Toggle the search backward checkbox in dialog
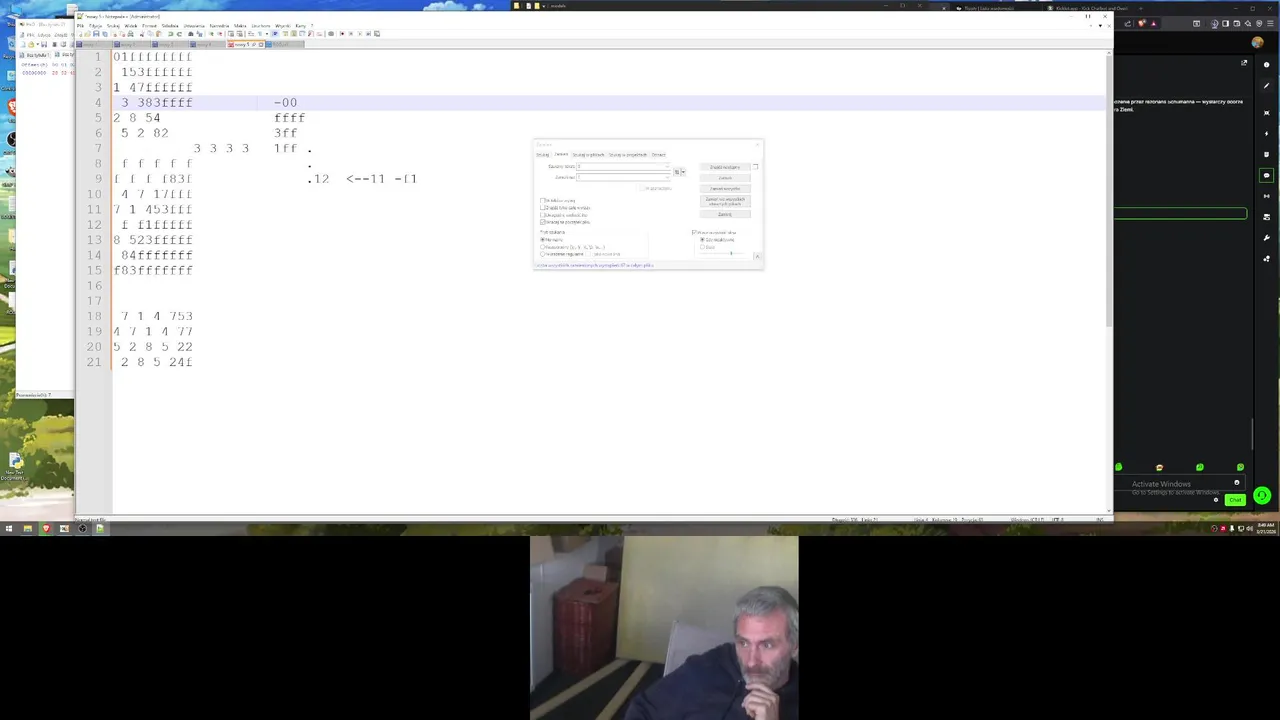This screenshot has width=1280, height=720. [542, 200]
